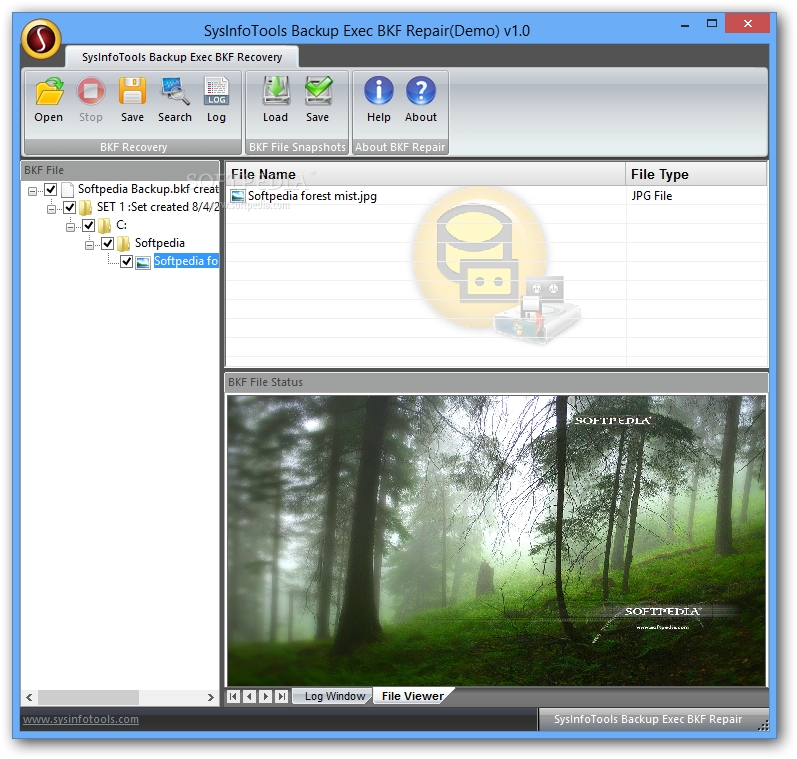Click the SET 1 folder icon
This screenshot has height=759, width=797.
[x=86, y=207]
